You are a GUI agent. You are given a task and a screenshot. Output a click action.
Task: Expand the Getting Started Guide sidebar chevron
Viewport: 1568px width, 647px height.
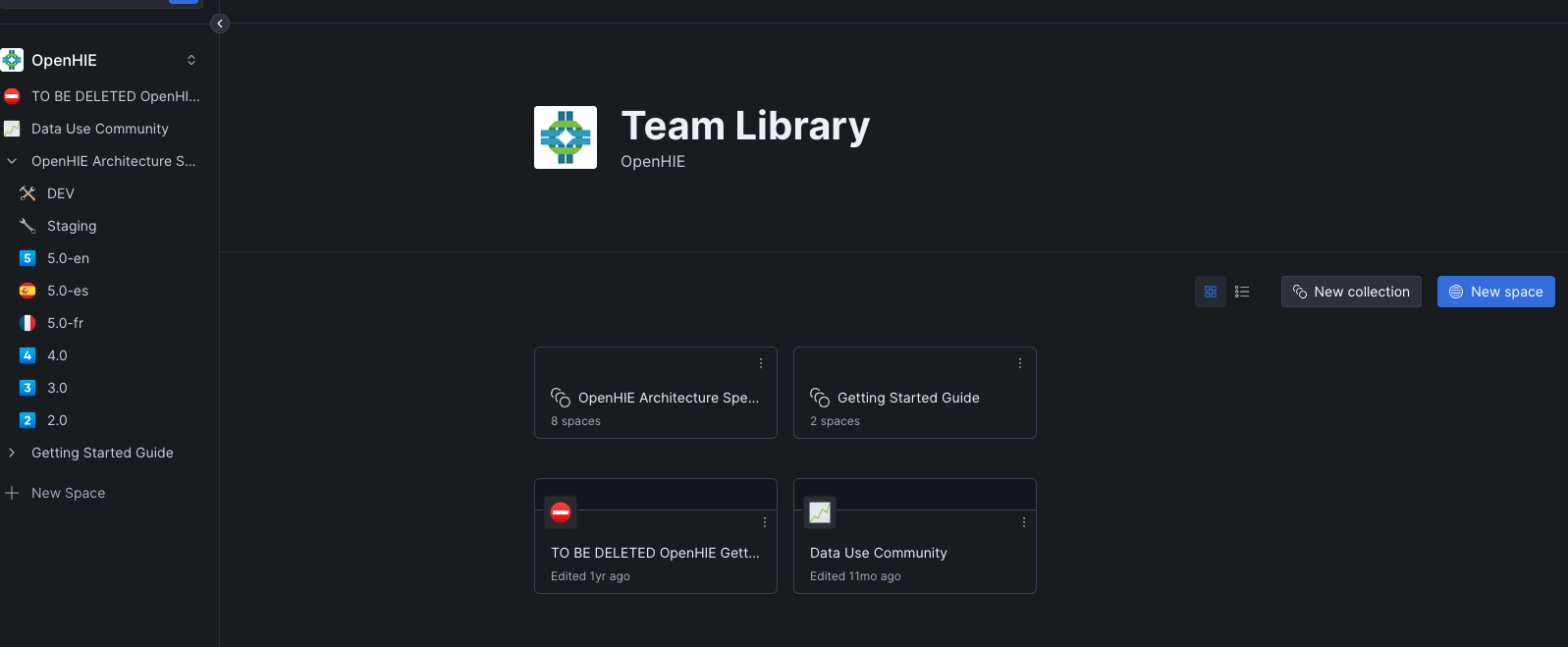(12, 453)
